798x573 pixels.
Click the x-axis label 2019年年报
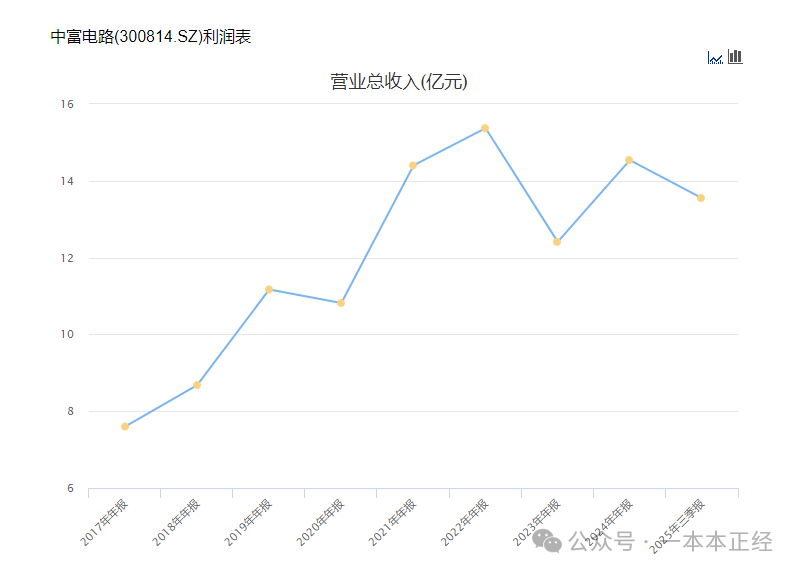(x=248, y=523)
